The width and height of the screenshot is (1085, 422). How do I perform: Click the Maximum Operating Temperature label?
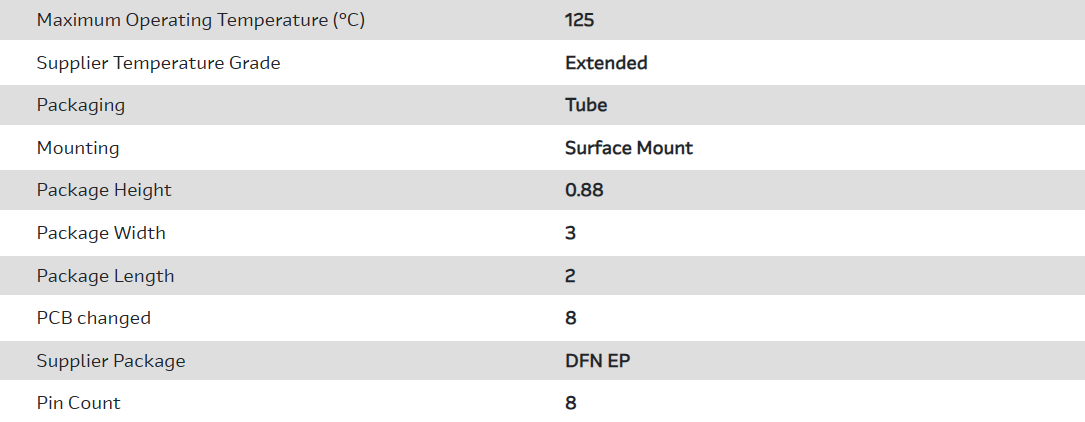(x=200, y=20)
